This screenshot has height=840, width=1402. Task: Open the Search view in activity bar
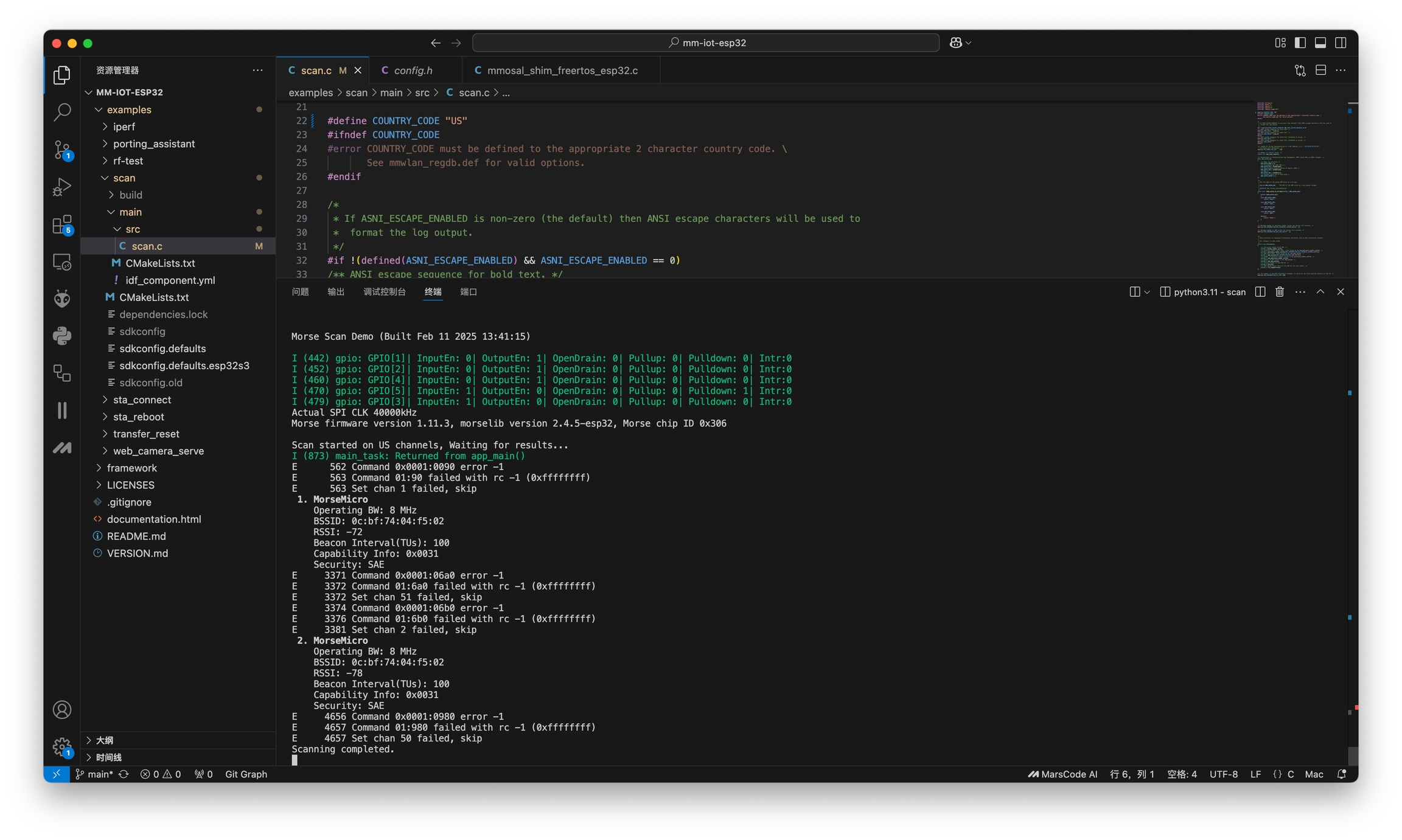click(61, 113)
